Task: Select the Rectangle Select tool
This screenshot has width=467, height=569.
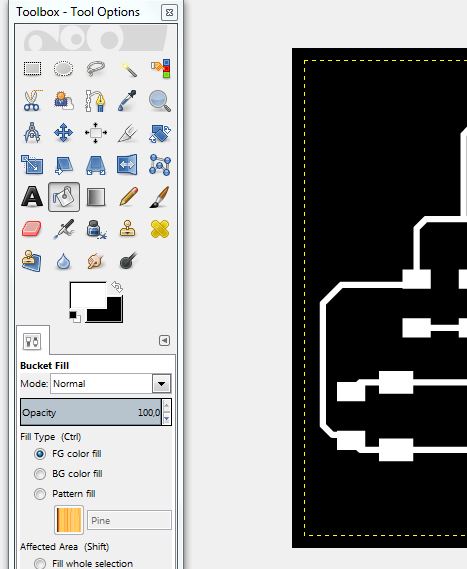Action: point(32,69)
